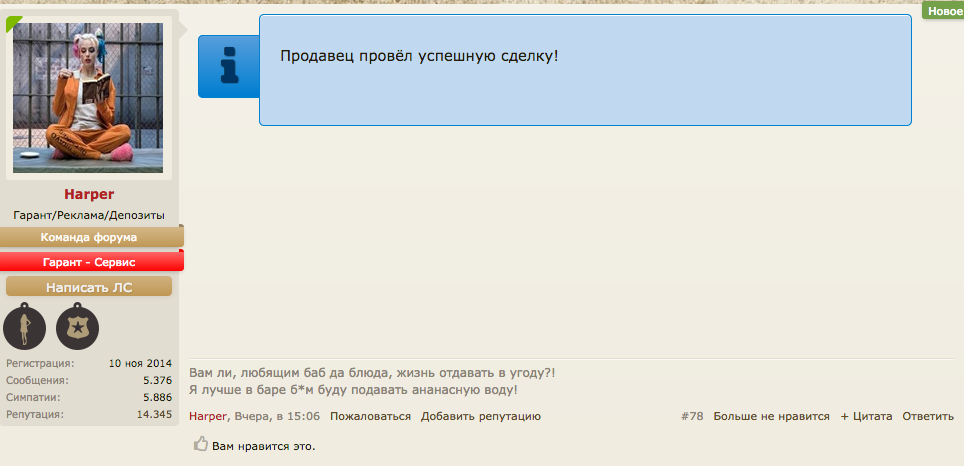Click the blue info icon
964x466 pixels.
click(x=229, y=67)
